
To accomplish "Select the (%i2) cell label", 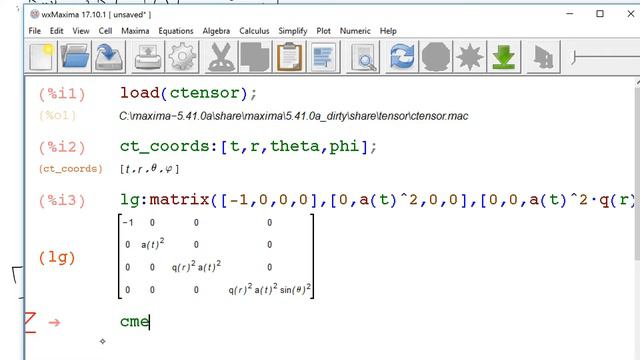I will tap(62, 147).
